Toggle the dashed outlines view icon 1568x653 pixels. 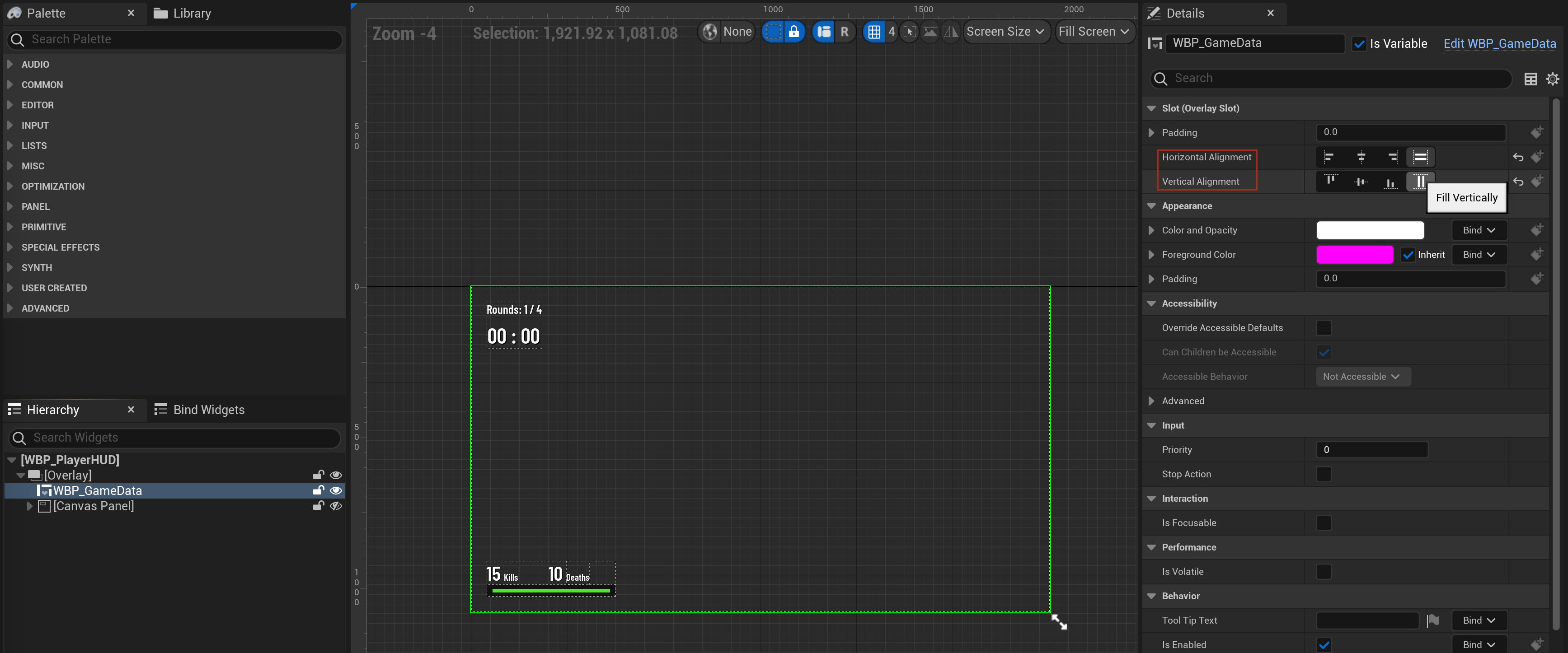(773, 32)
